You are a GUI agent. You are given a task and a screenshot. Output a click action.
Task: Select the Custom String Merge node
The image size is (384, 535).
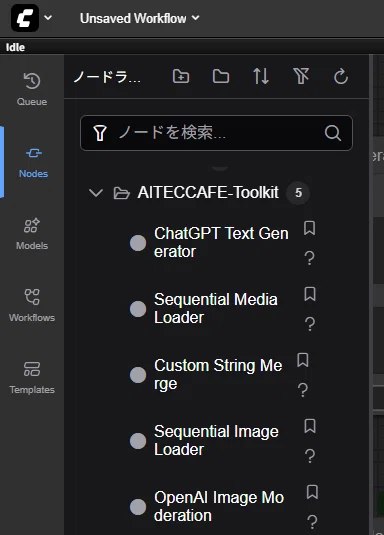pos(218,375)
